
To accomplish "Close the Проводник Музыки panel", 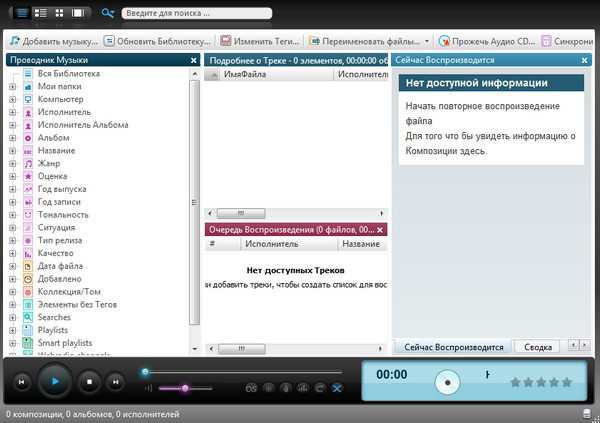I will click(x=194, y=61).
